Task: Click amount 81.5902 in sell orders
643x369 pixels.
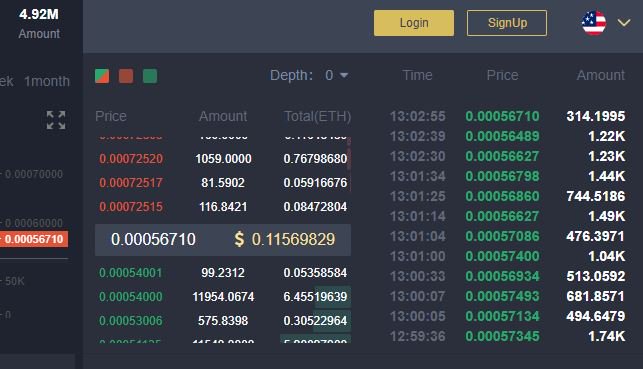Action: 223,182
